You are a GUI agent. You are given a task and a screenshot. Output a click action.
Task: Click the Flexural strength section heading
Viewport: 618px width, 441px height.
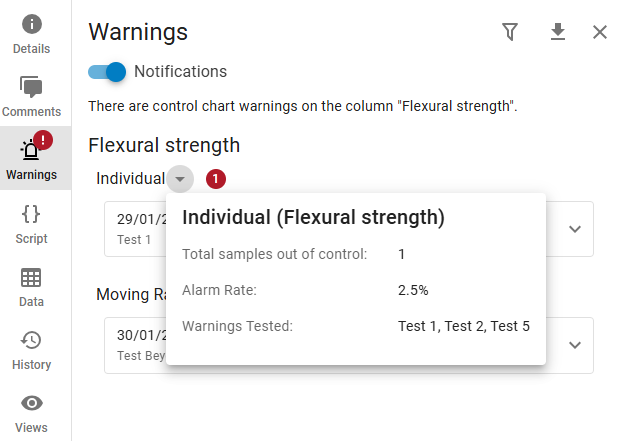pos(164,145)
